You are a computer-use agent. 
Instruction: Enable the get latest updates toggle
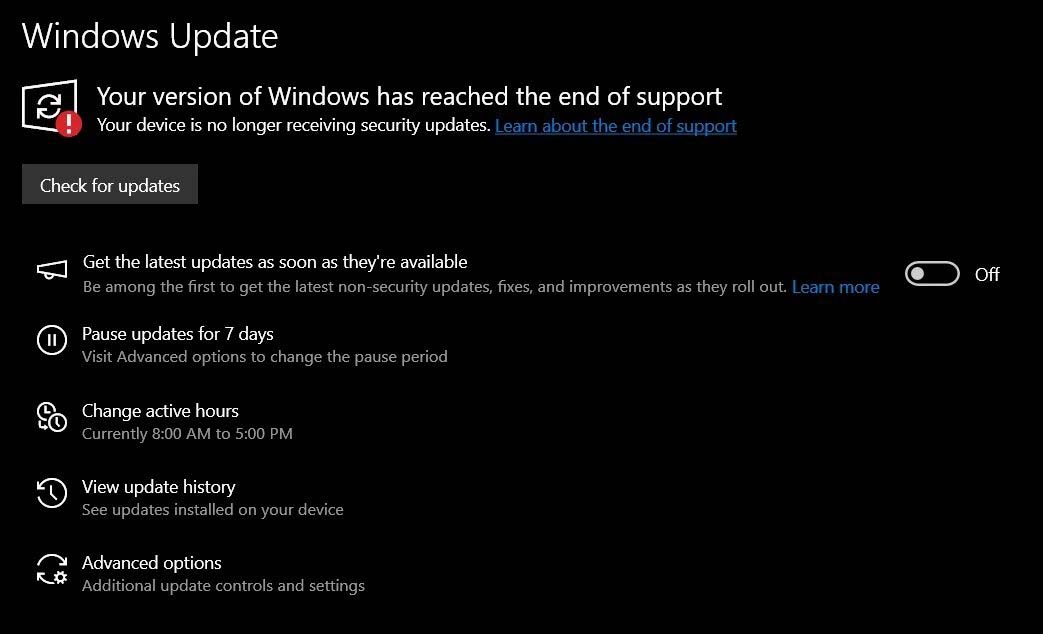932,274
